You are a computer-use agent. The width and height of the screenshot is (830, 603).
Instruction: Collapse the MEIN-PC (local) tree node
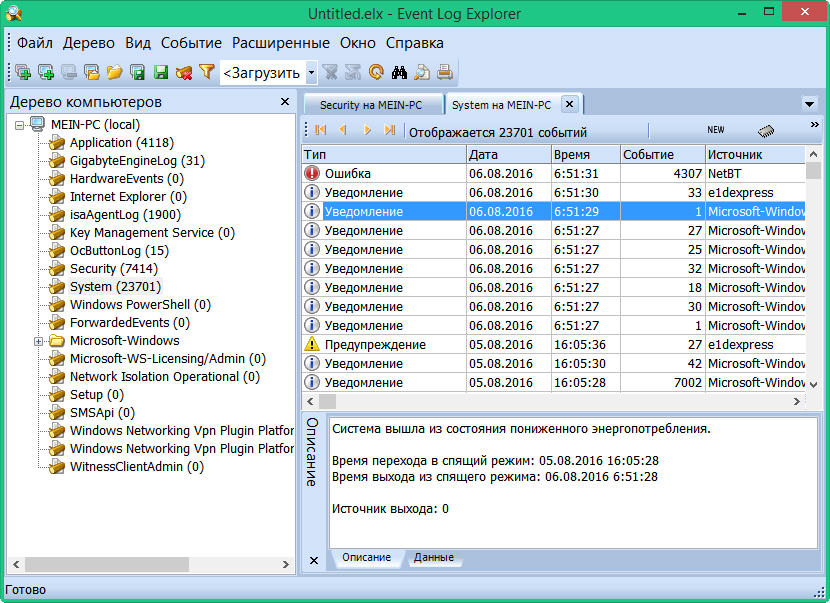(21, 125)
